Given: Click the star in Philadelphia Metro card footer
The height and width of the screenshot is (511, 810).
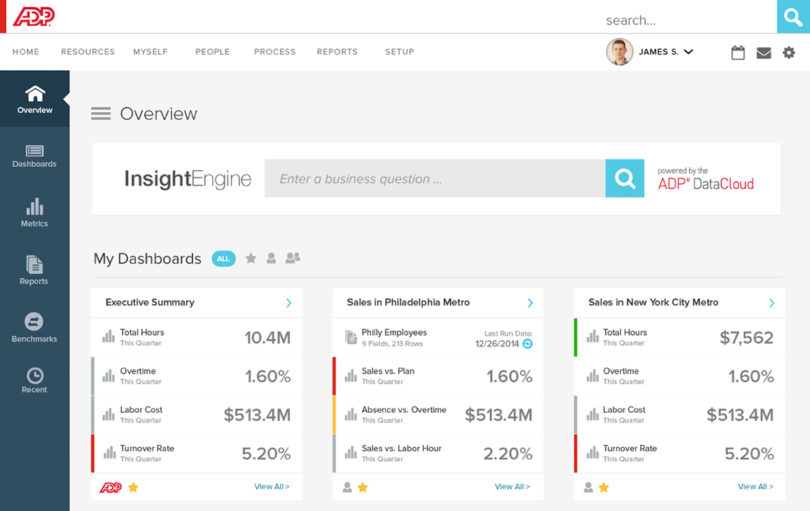Looking at the screenshot, I should (x=363, y=487).
